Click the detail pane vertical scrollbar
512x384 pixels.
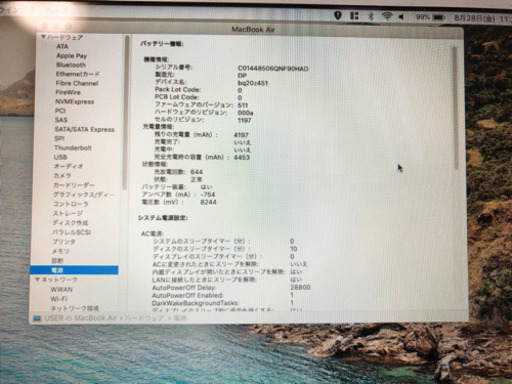[455, 108]
